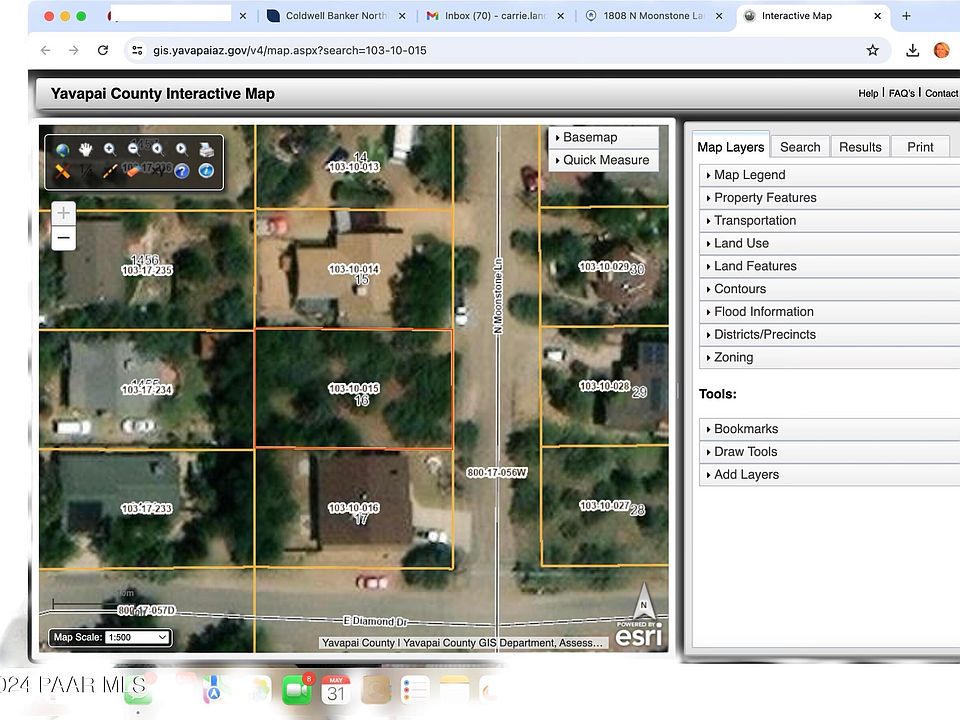960x720 pixels.
Task: Open FaceTime from the dock
Action: 298,691
